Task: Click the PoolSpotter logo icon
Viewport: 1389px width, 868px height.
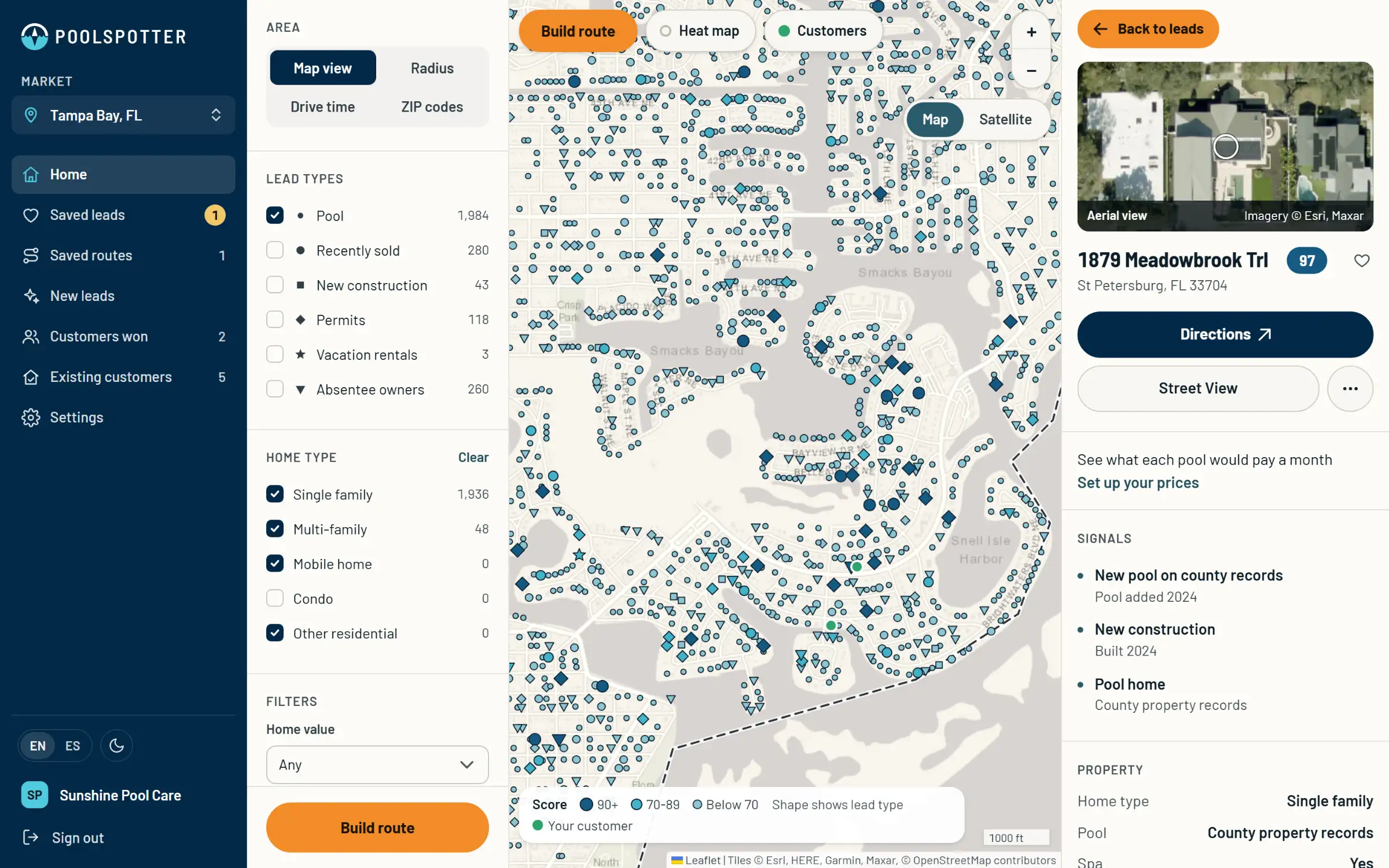Action: coord(35,36)
